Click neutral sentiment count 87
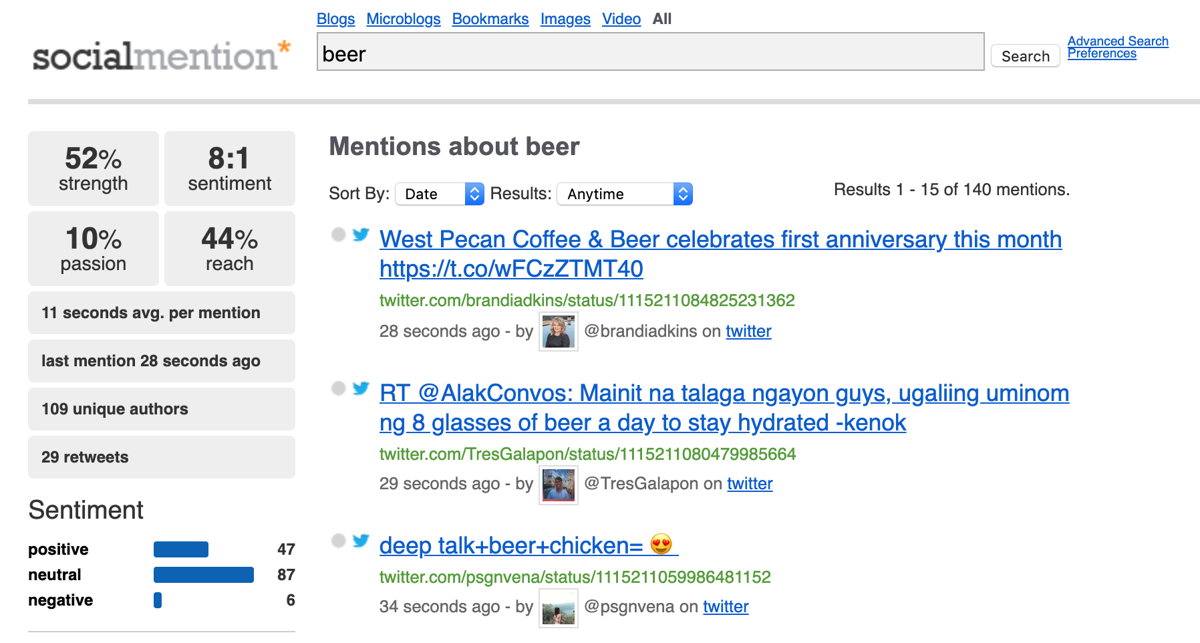Screen dimensions: 1200x643 tap(286, 575)
